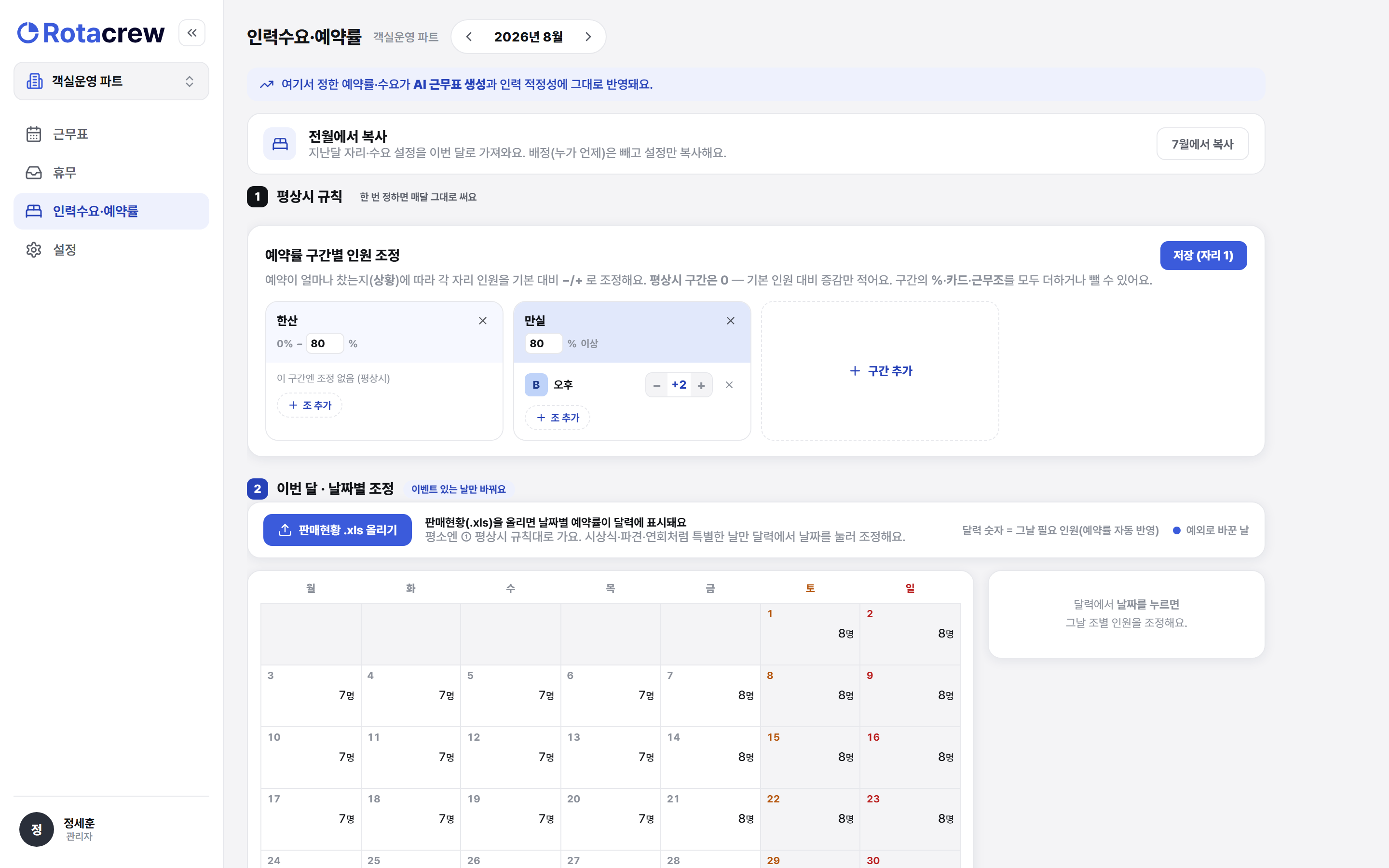Click the B shift badge for 오후
This screenshot has width=1389, height=868.
(x=536, y=385)
